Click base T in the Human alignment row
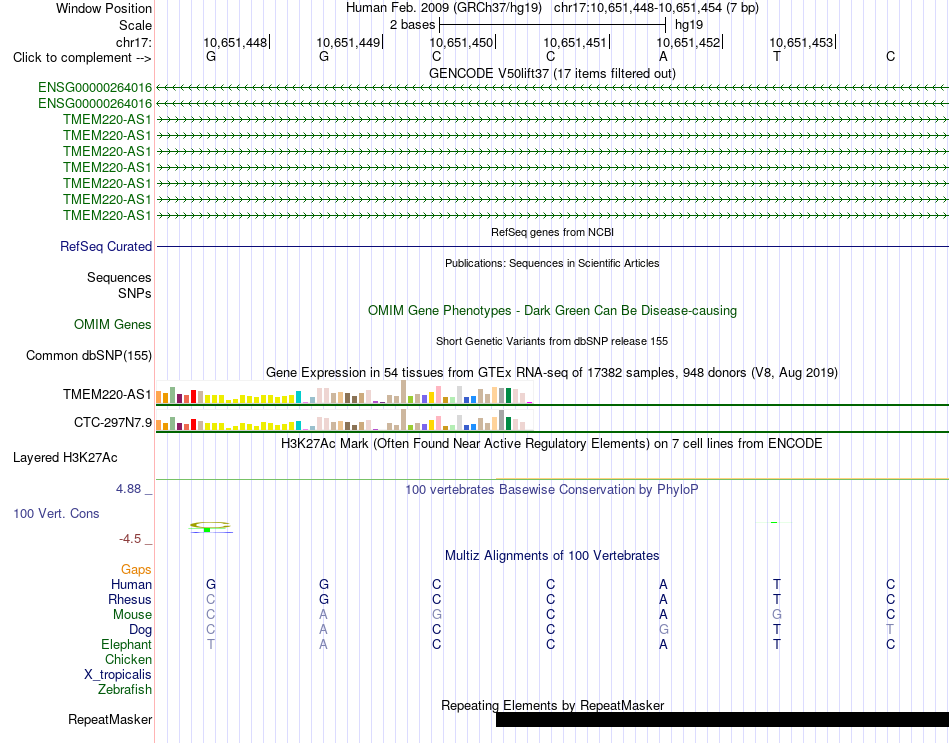Viewport: 950px width, 743px height. [777, 584]
